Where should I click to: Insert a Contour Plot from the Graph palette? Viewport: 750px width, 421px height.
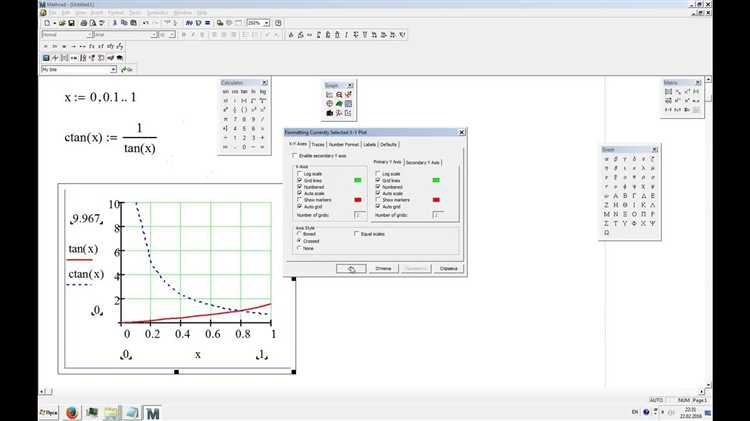(348, 103)
